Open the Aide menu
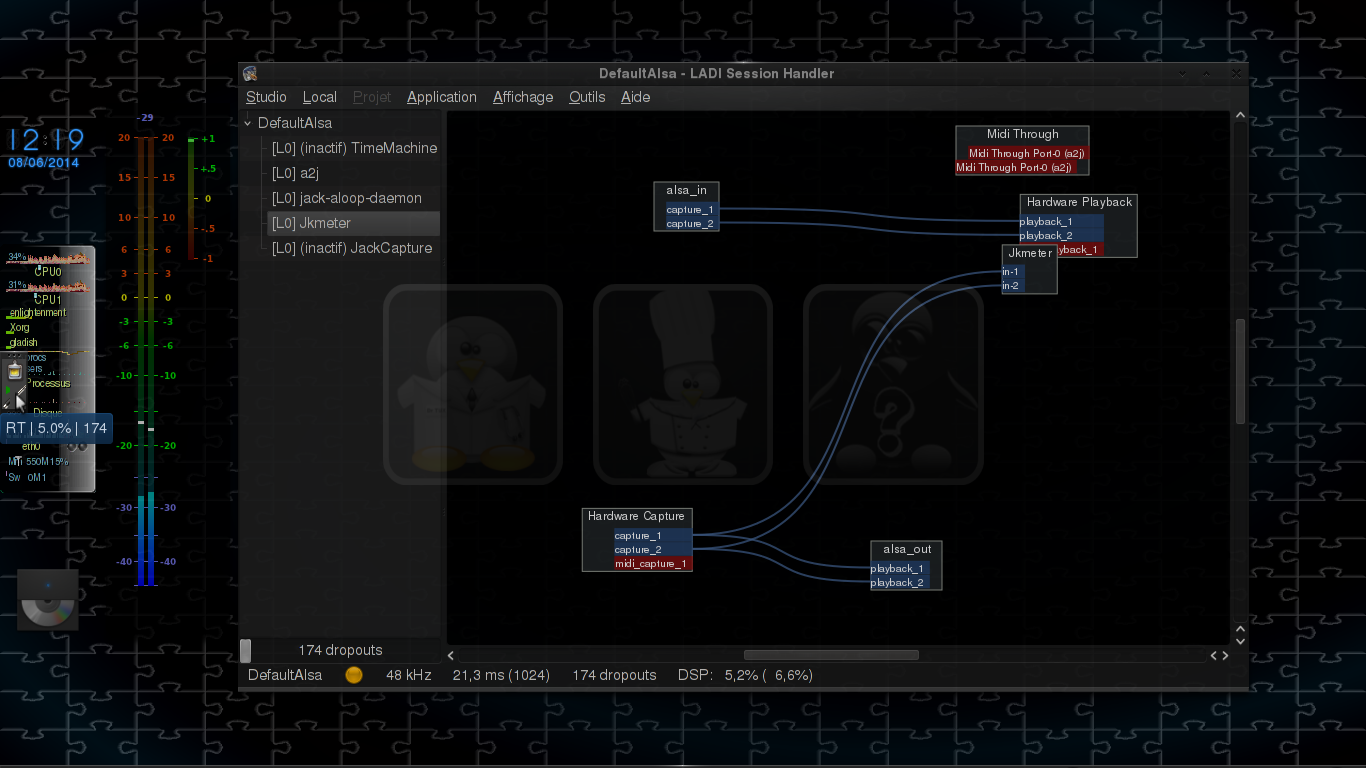 coord(636,97)
